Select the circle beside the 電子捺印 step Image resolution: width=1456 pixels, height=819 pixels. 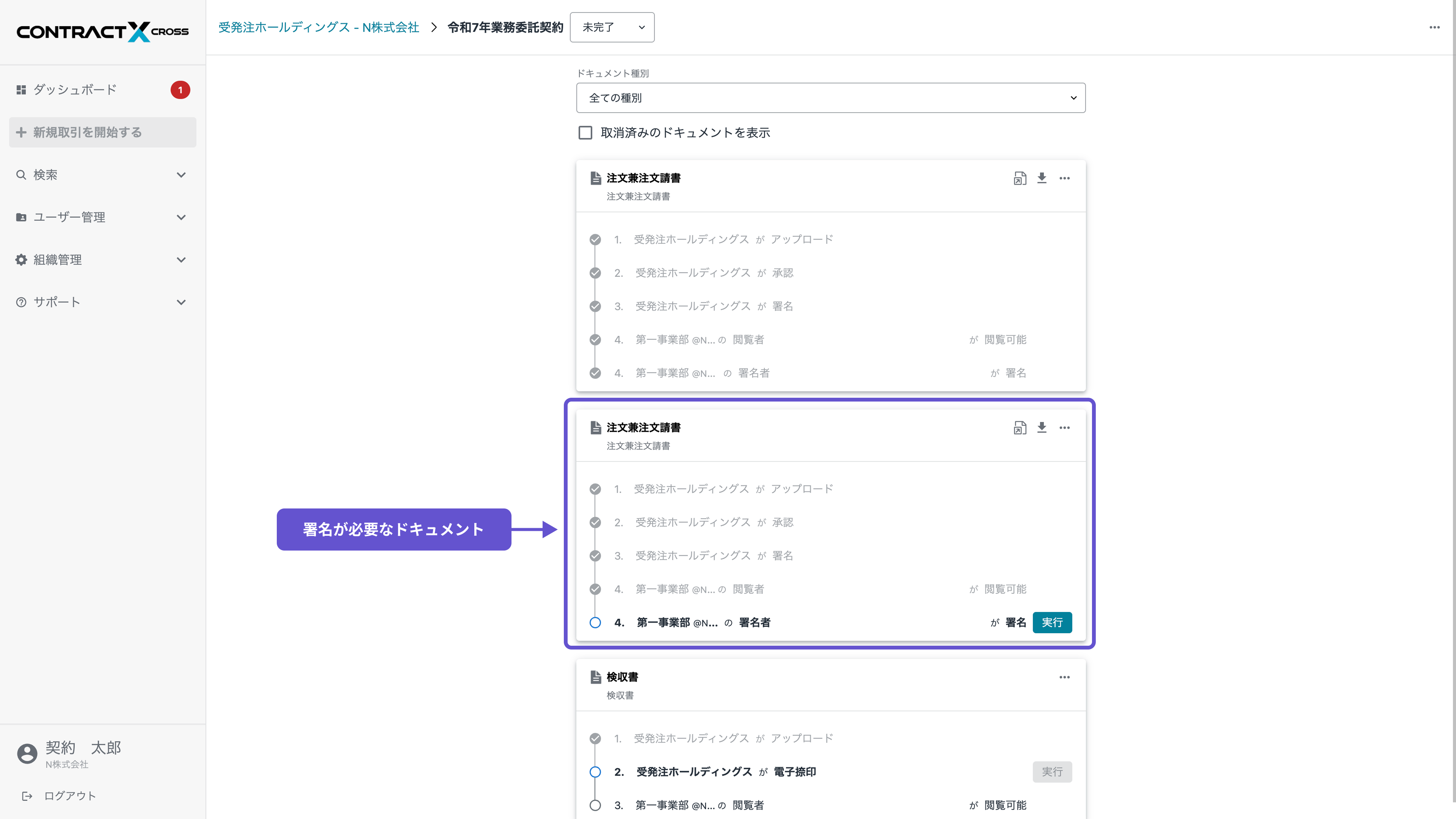pos(595,772)
